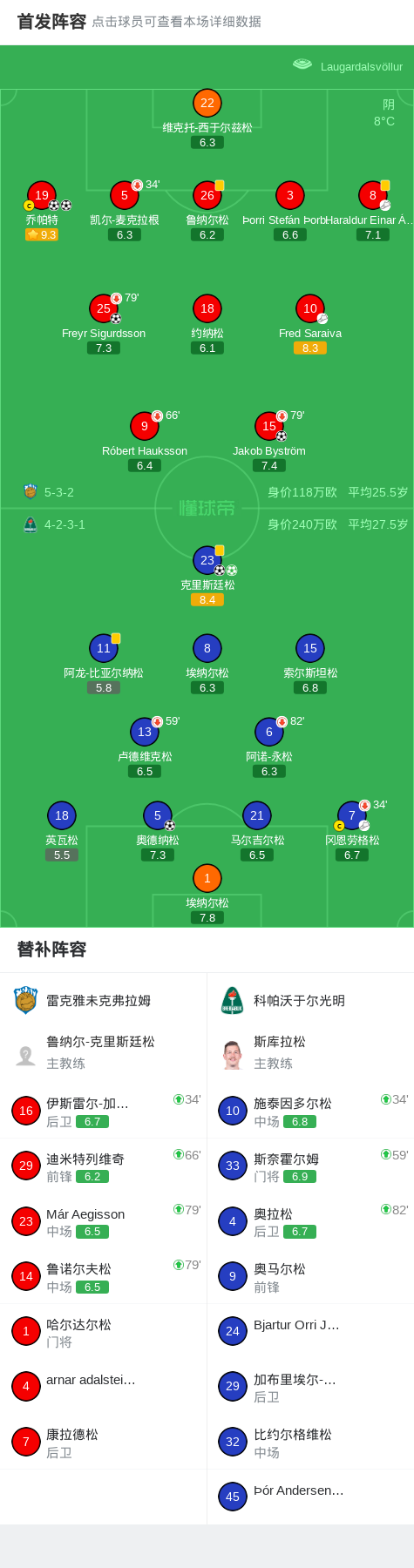The height and width of the screenshot is (1568, 414).
Task: Open substitute 16 伊斯雷尔-加… row
Action: pyautogui.click(x=104, y=1111)
